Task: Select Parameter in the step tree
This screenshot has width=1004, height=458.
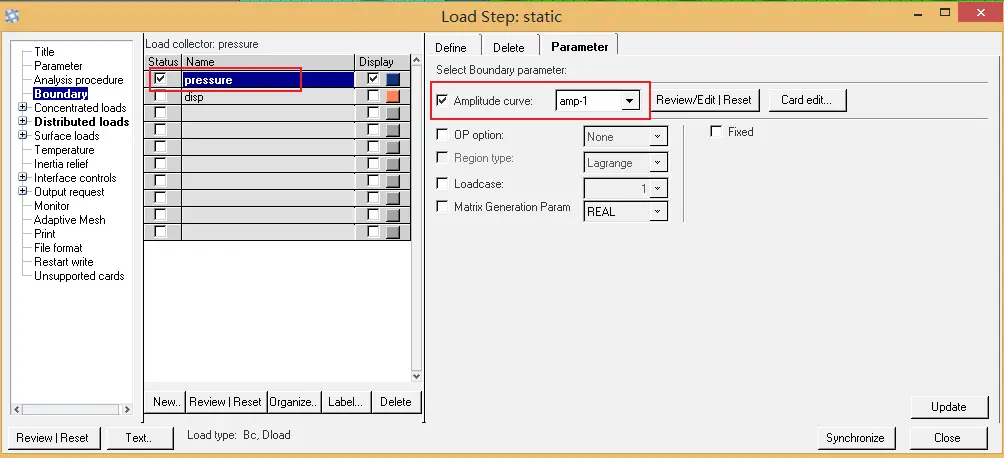Action: [58, 66]
